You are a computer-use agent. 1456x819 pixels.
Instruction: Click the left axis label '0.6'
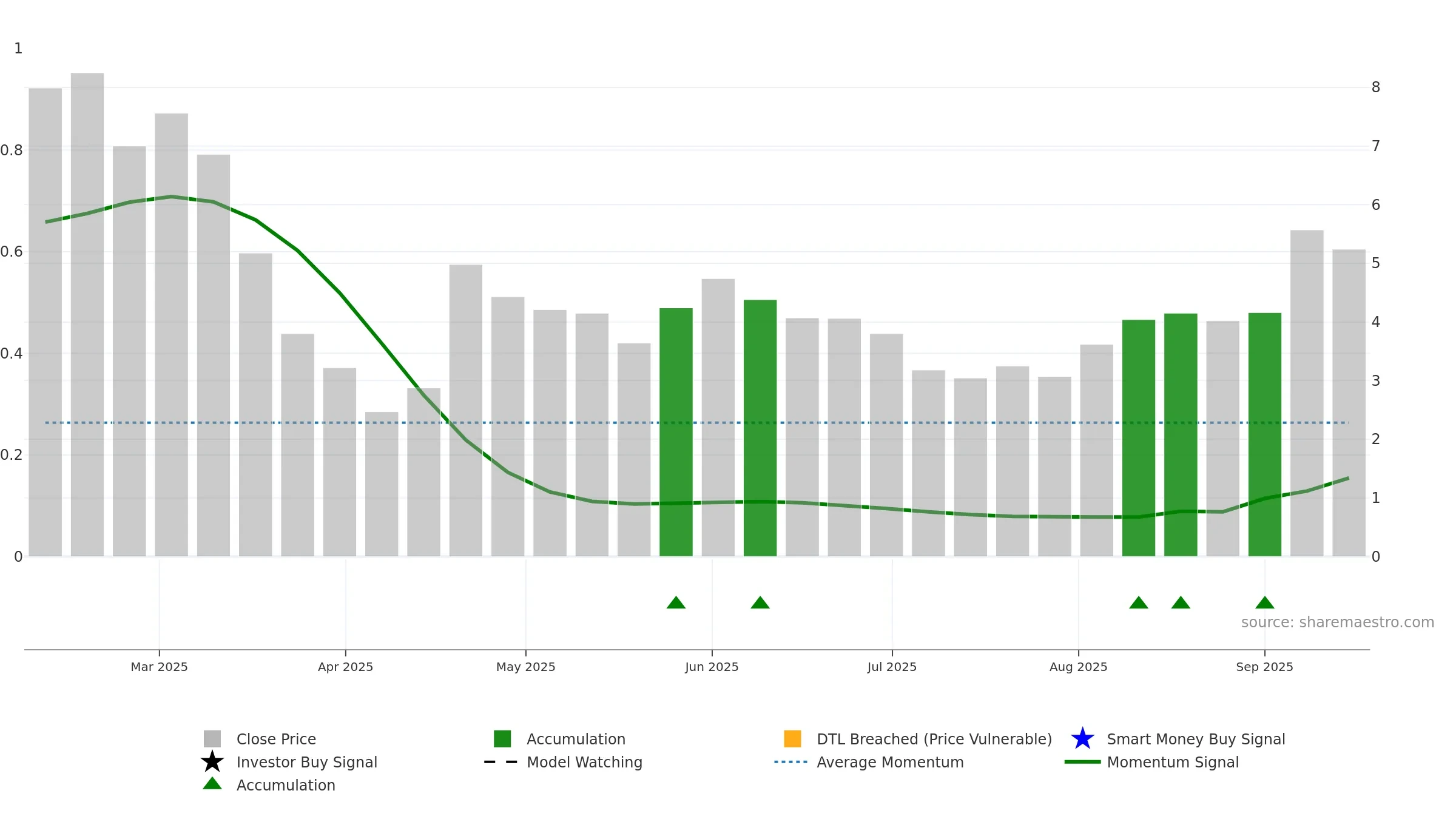coord(12,252)
